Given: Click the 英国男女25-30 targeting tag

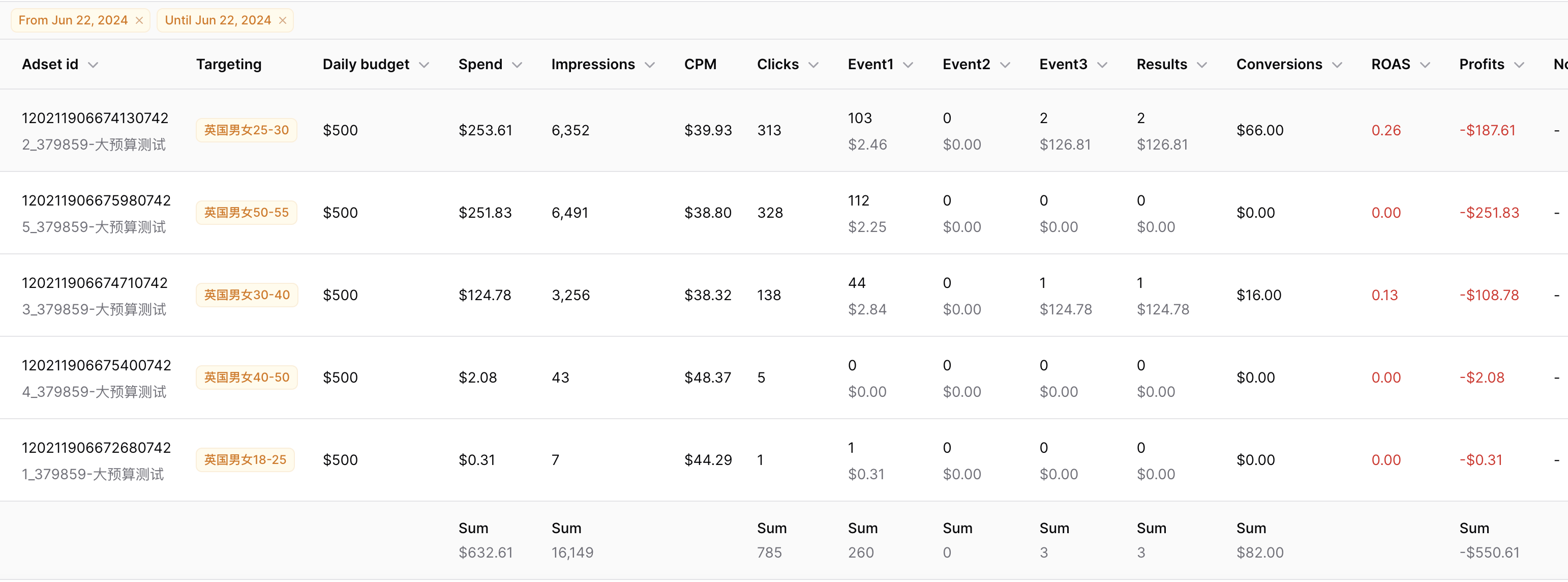Looking at the screenshot, I should [246, 130].
